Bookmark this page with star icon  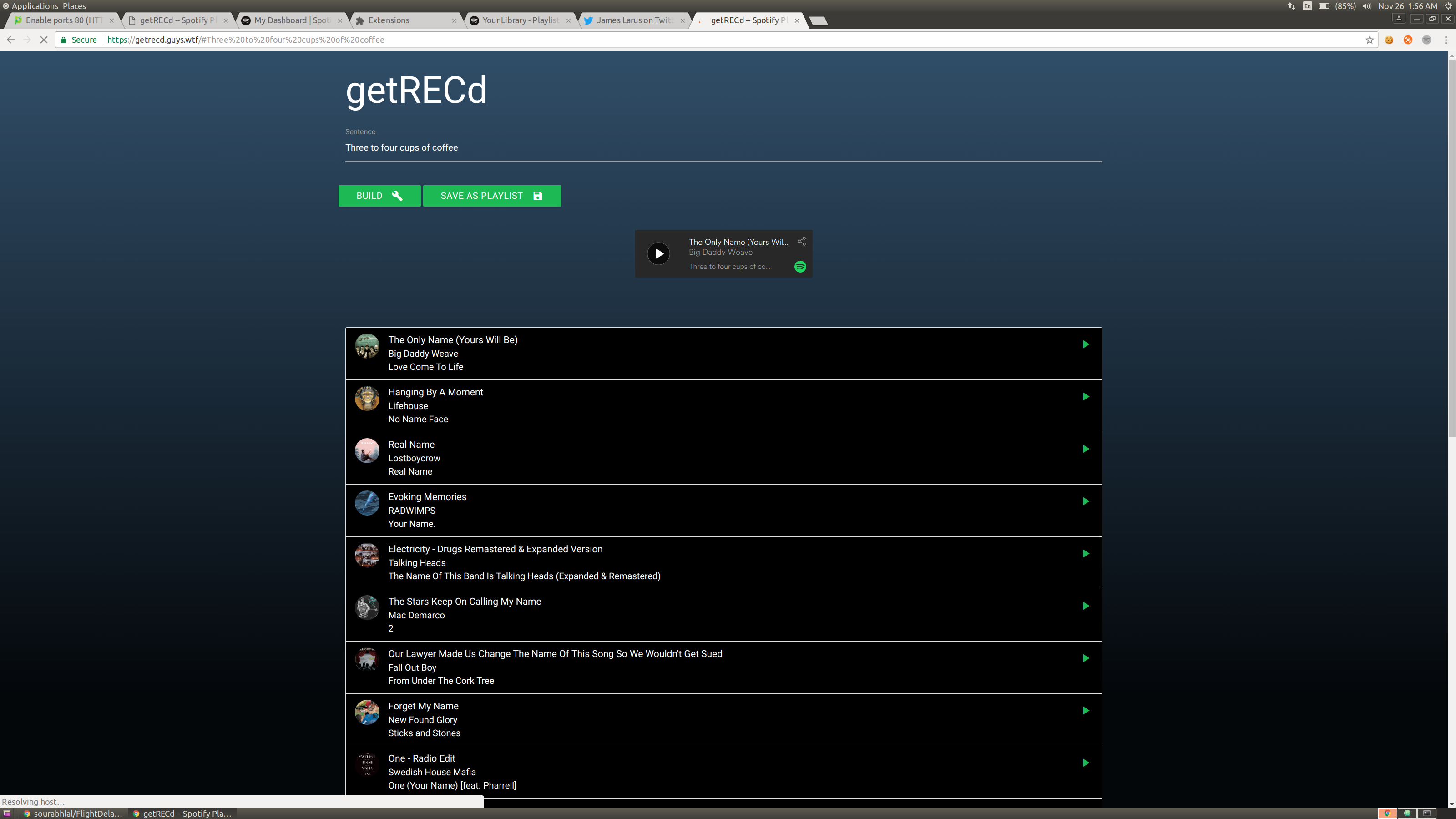(x=1369, y=40)
